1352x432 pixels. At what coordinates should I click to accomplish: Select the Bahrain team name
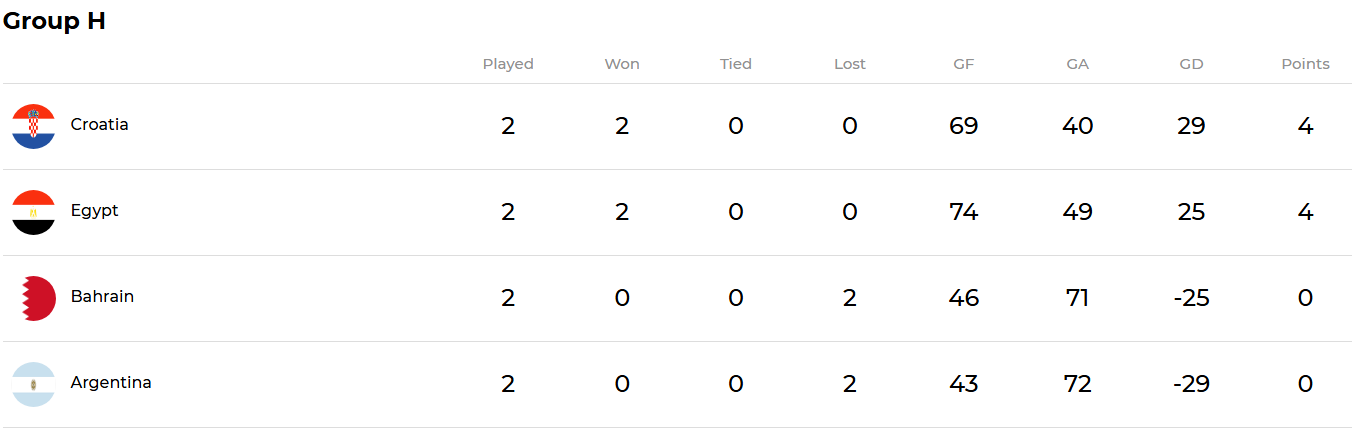[102, 297]
